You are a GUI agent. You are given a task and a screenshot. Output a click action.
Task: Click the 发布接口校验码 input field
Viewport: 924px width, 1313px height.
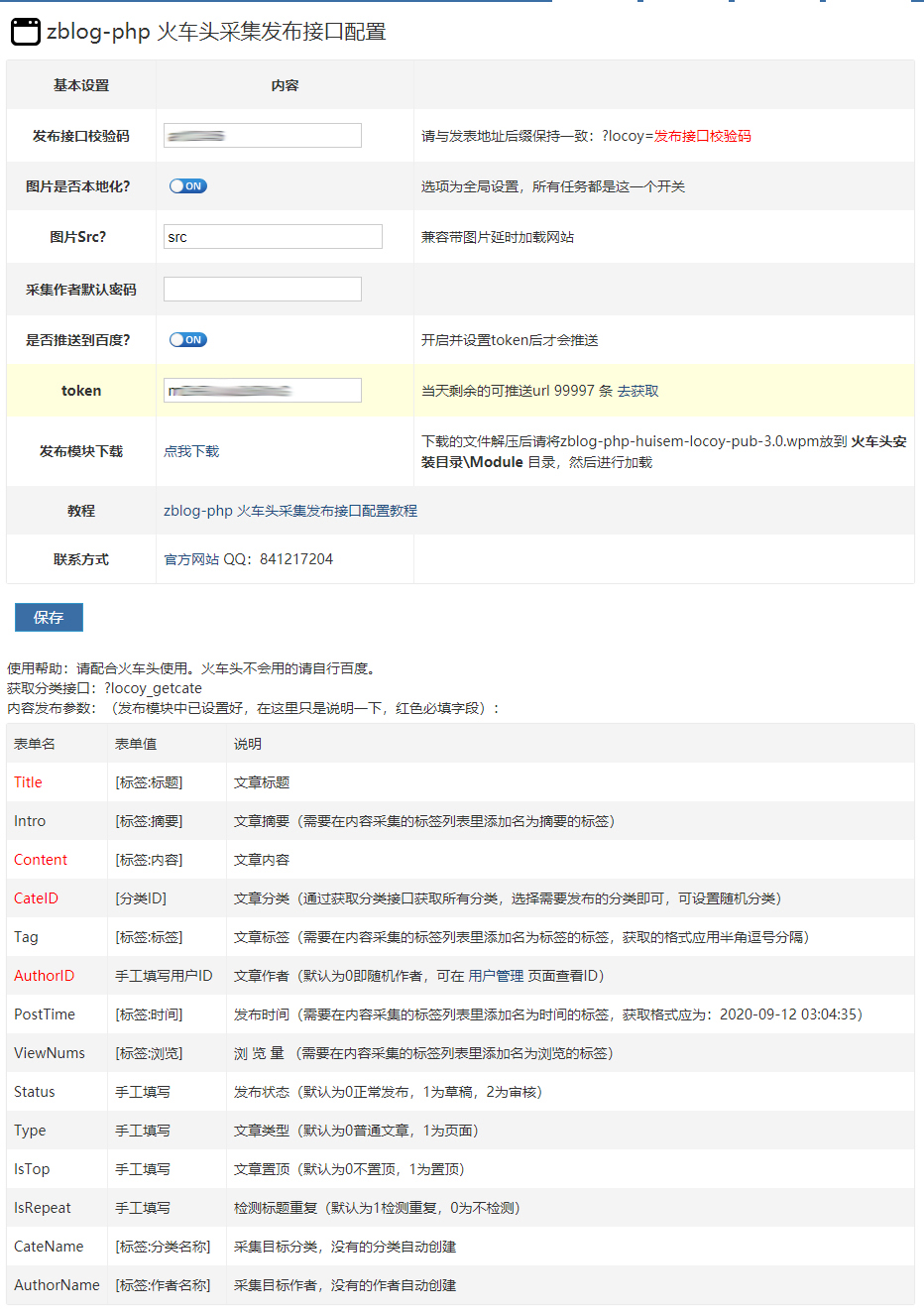pos(263,135)
